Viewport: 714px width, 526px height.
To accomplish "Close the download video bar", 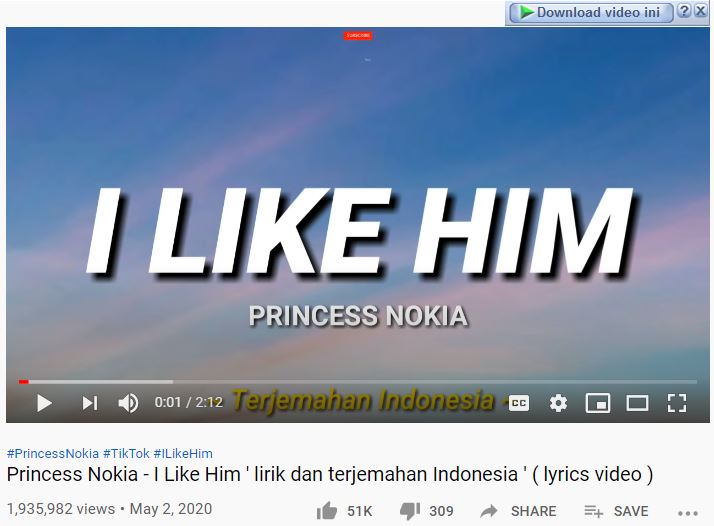I will click(x=700, y=11).
